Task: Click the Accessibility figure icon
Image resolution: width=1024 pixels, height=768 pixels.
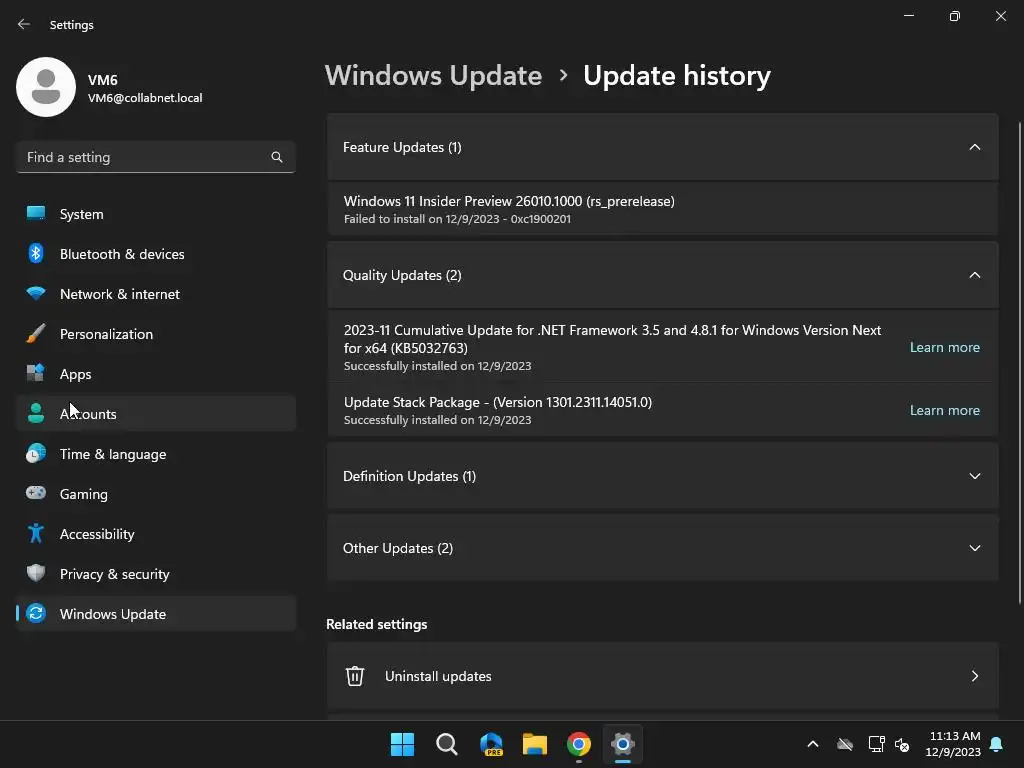Action: (36, 534)
